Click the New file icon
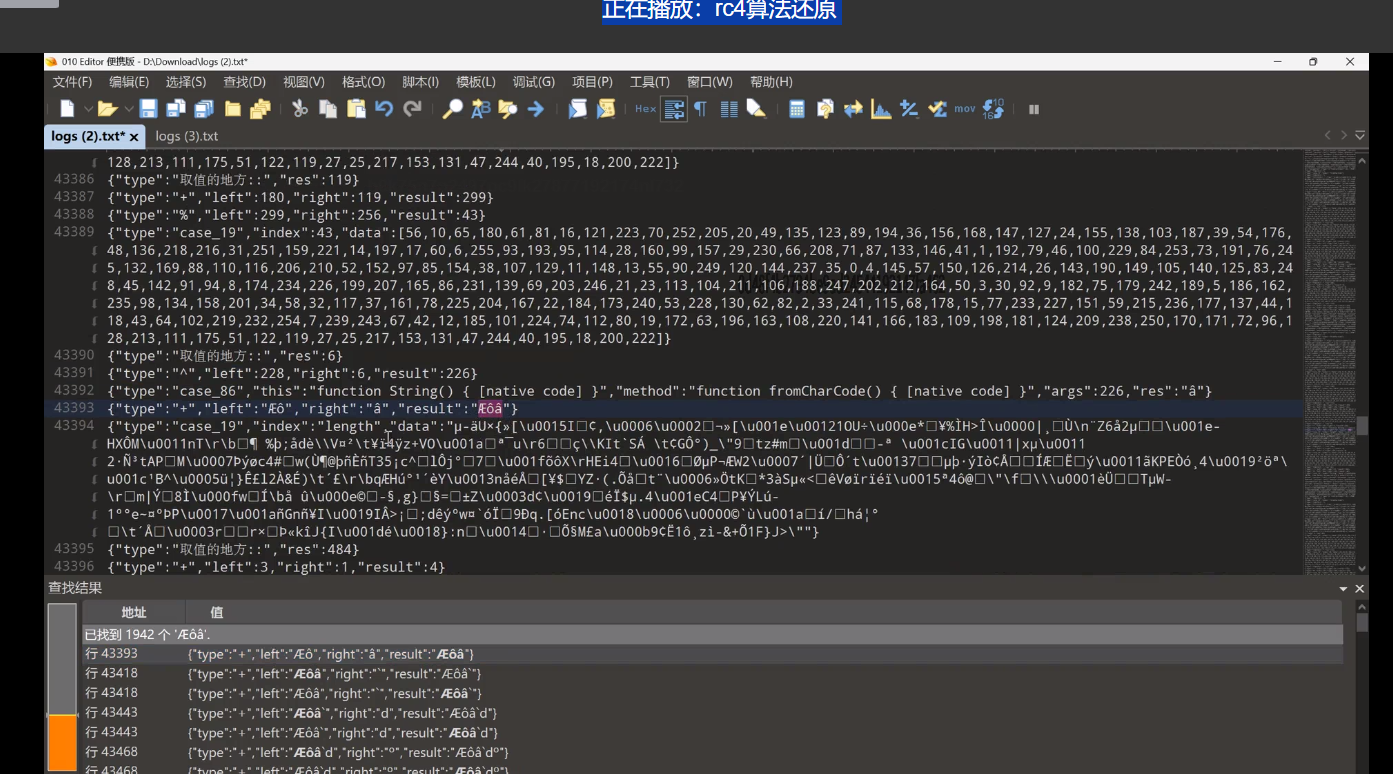The width and height of the screenshot is (1393, 774). tap(67, 109)
